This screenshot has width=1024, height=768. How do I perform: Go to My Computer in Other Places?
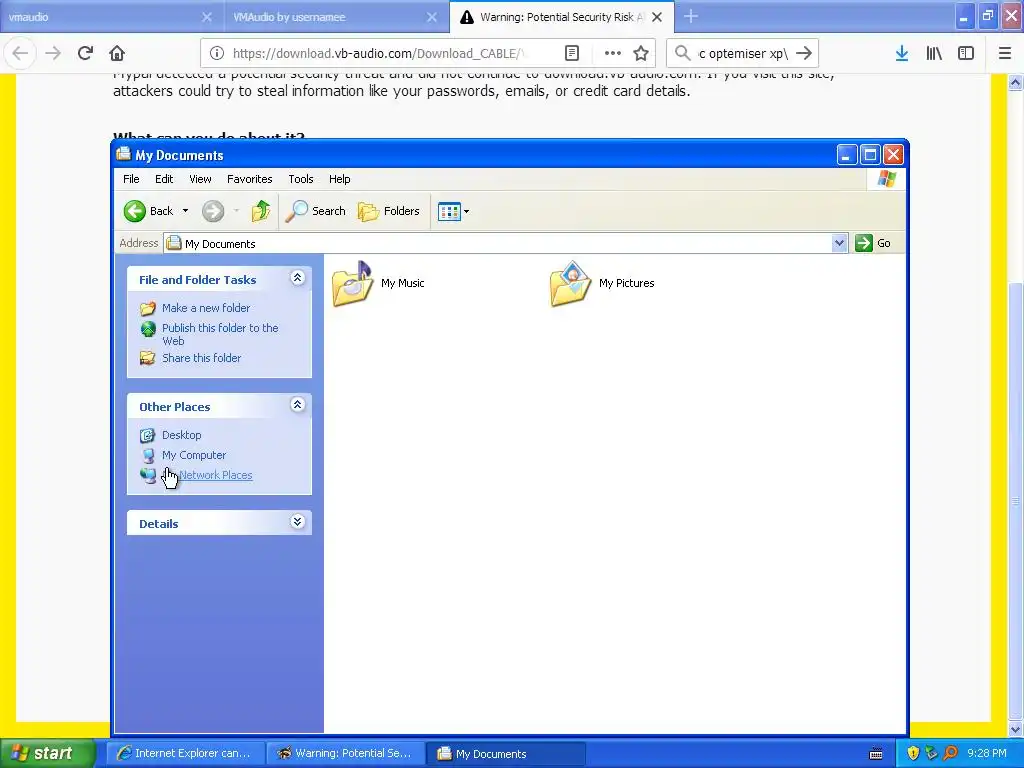194,455
